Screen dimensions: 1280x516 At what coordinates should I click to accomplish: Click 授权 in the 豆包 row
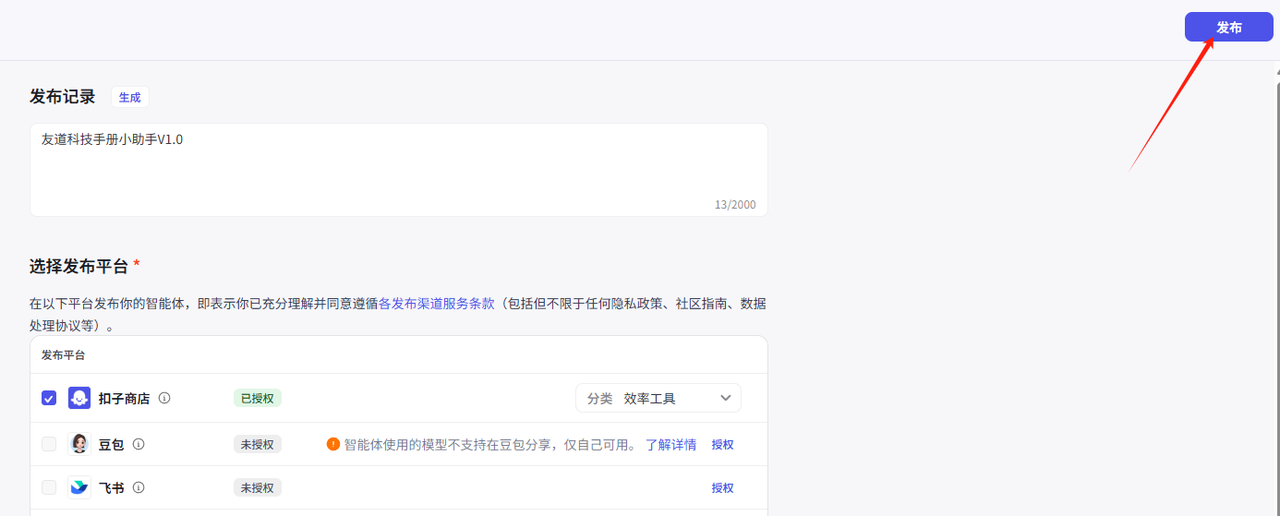pyautogui.click(x=723, y=444)
